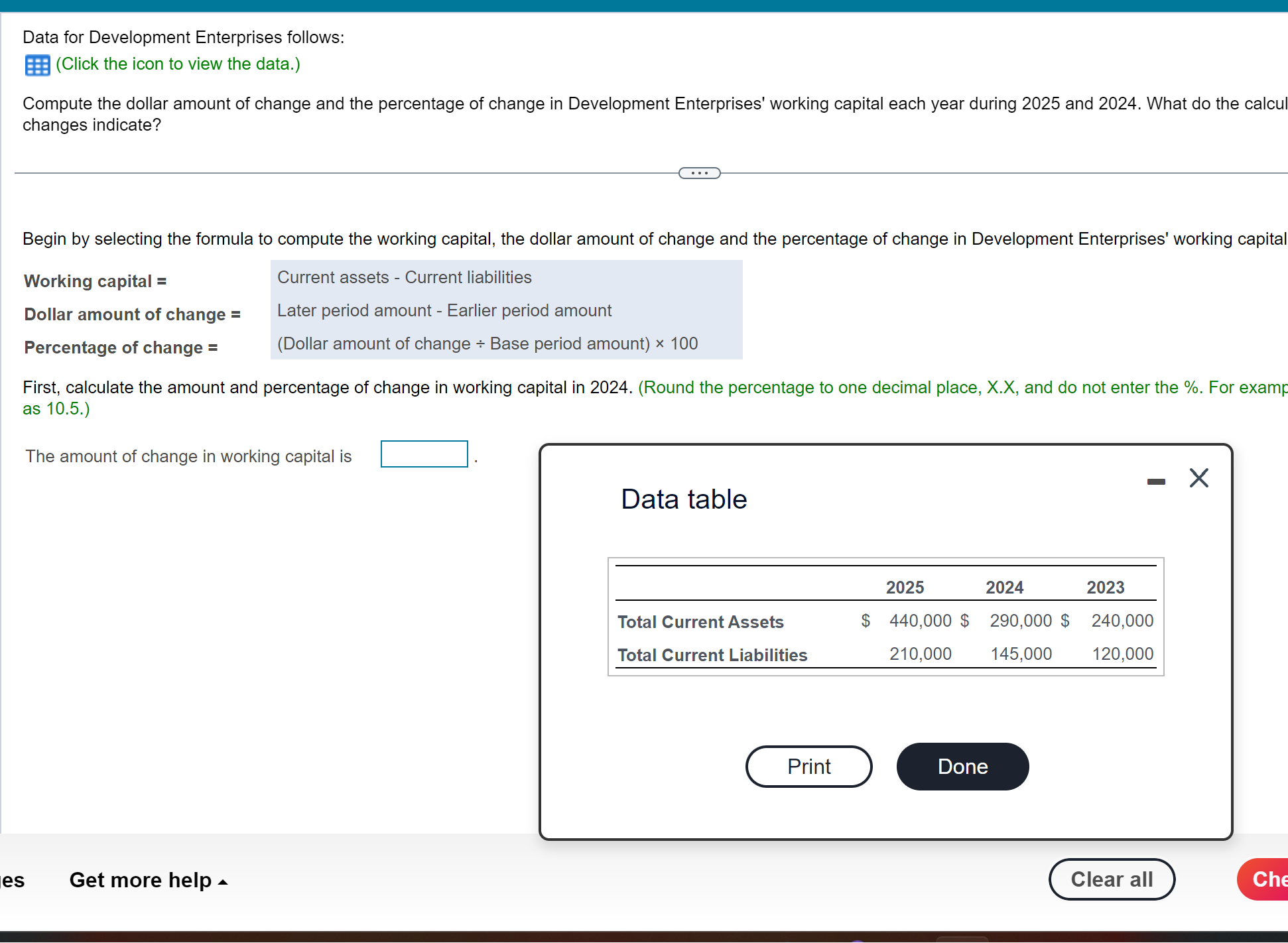Click the Clear all button
Screen dimensions: 1288x943
coord(1112,879)
